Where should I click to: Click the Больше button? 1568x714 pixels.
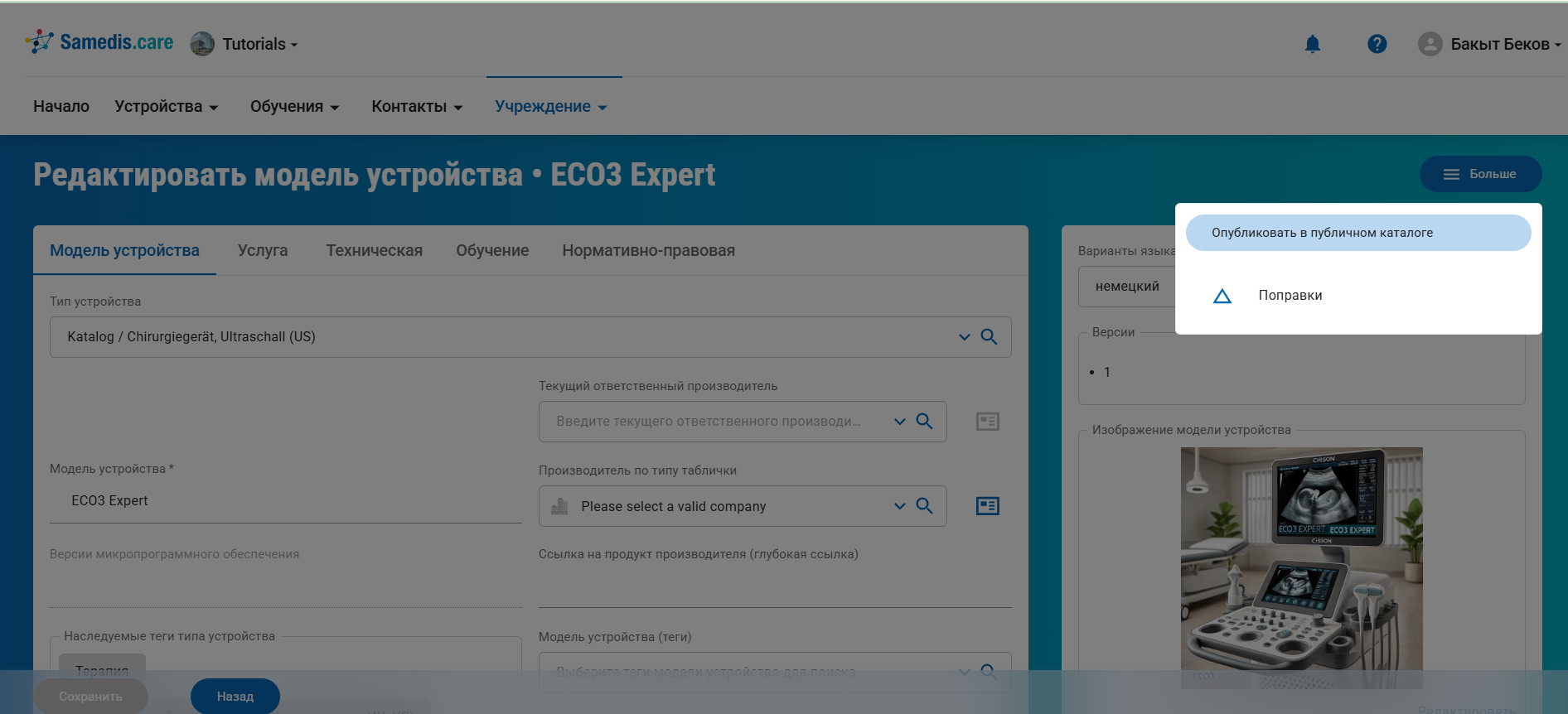tap(1480, 174)
